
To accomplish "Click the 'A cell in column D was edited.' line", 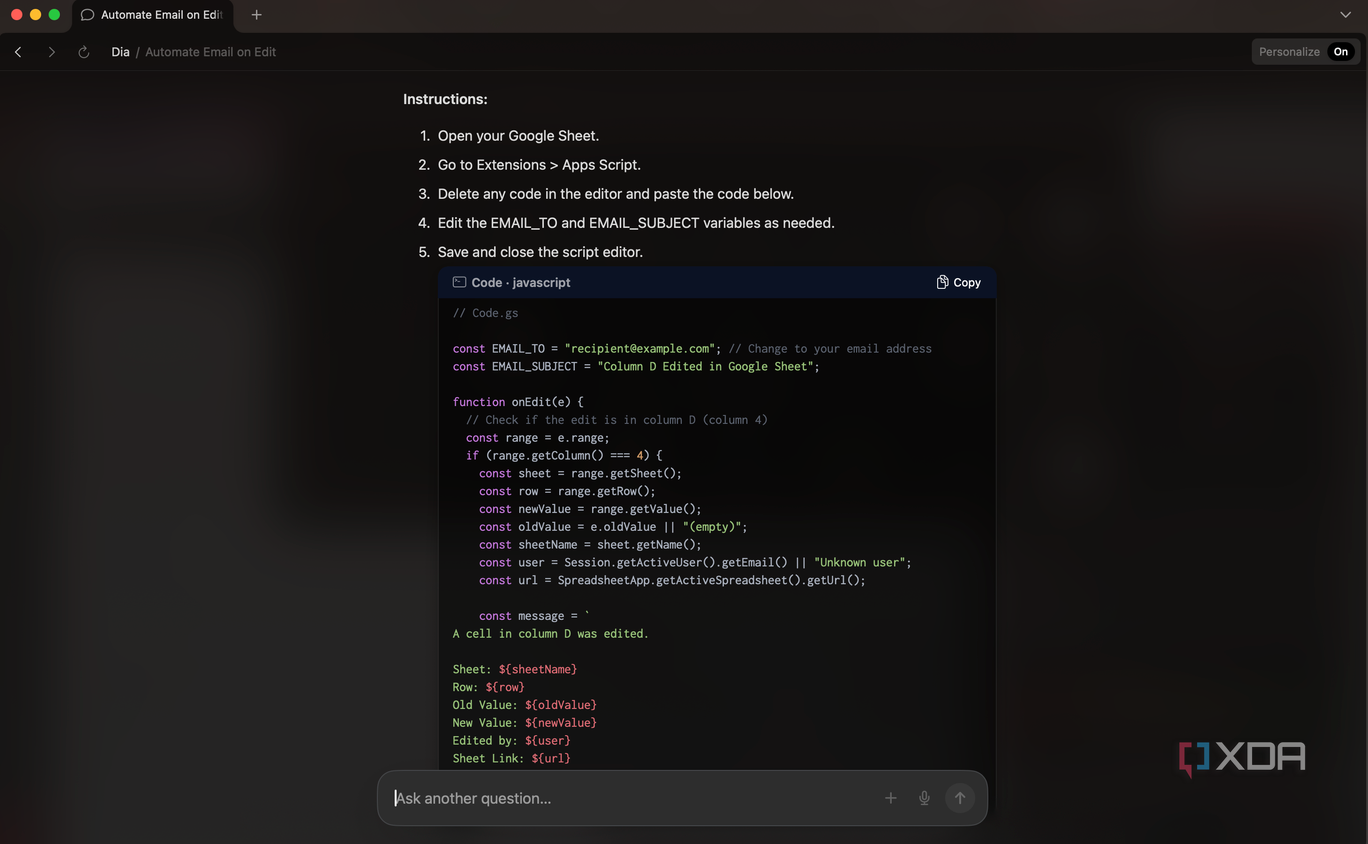I will click(550, 634).
